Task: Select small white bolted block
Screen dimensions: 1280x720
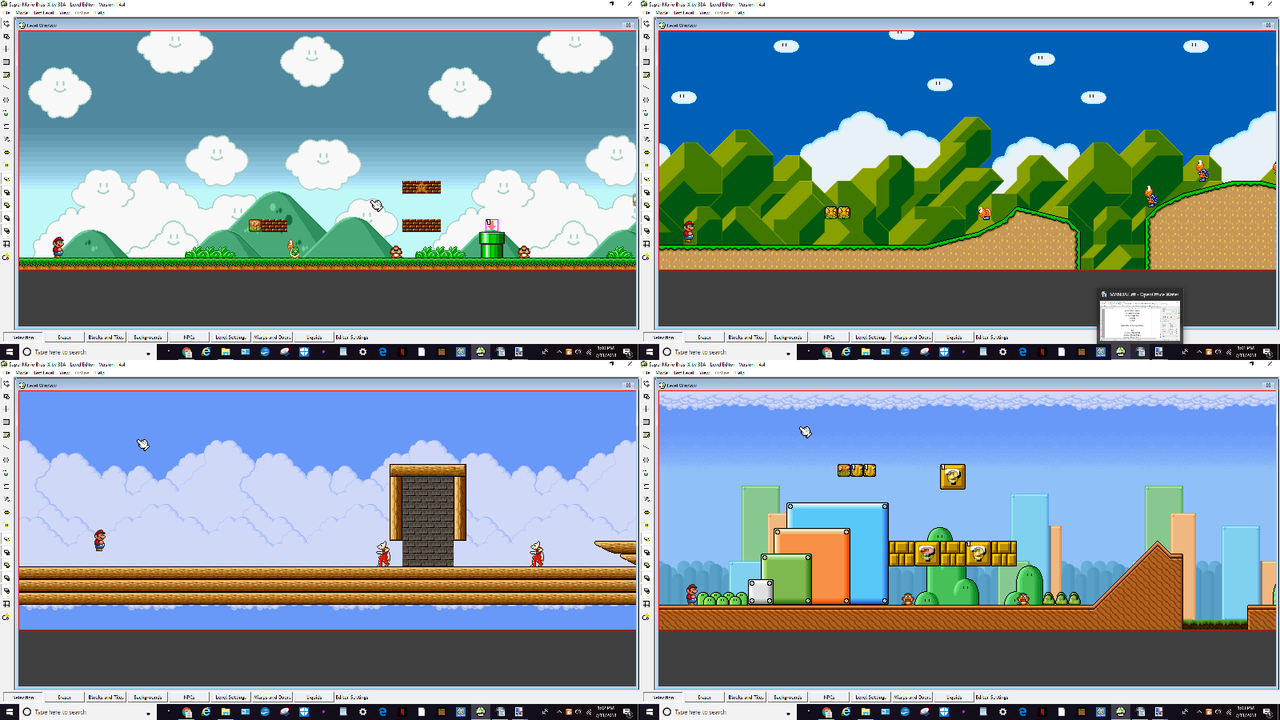Action: (x=761, y=592)
